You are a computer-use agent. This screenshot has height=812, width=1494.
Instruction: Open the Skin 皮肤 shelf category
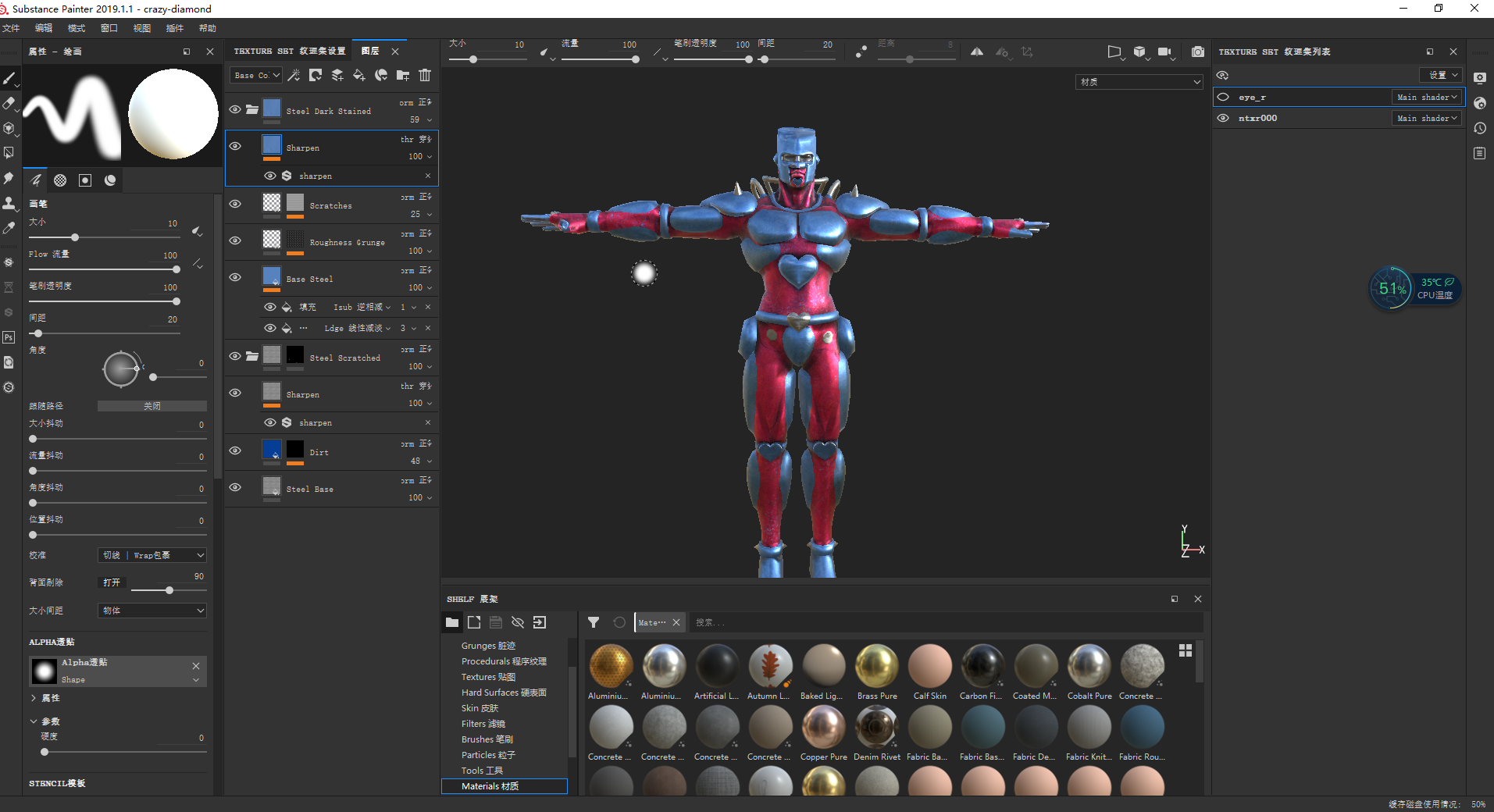[479, 708]
